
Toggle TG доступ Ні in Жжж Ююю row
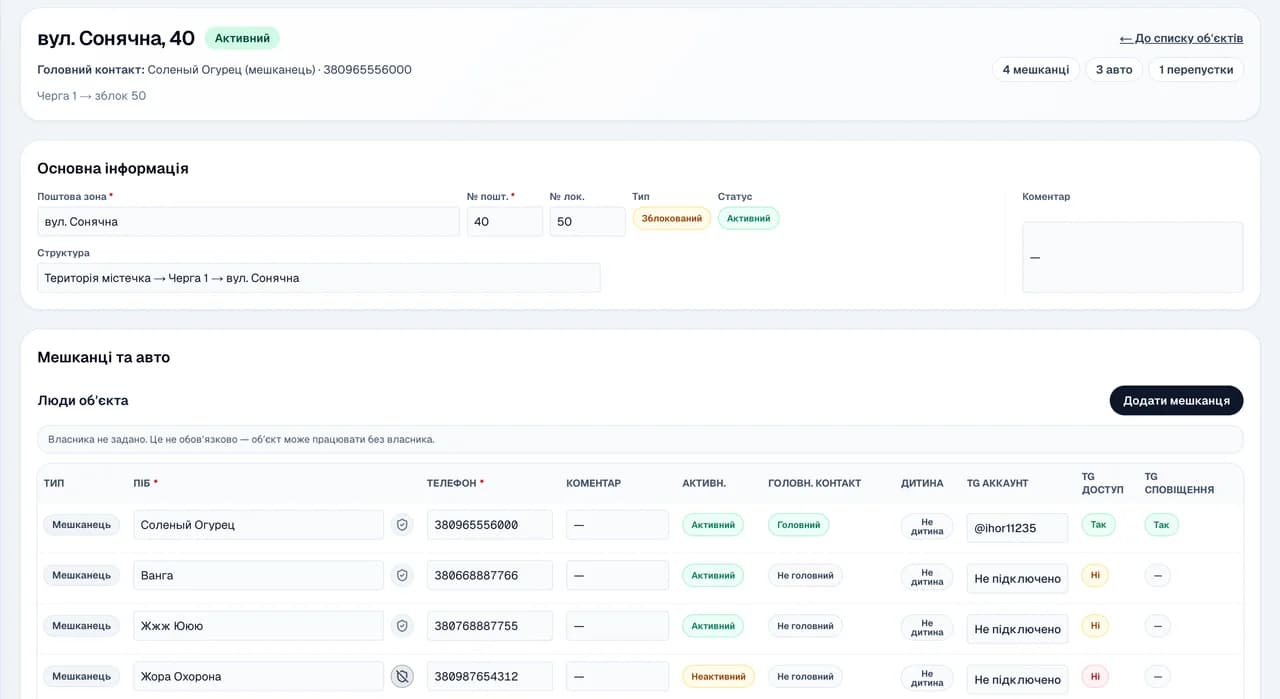(x=1095, y=626)
